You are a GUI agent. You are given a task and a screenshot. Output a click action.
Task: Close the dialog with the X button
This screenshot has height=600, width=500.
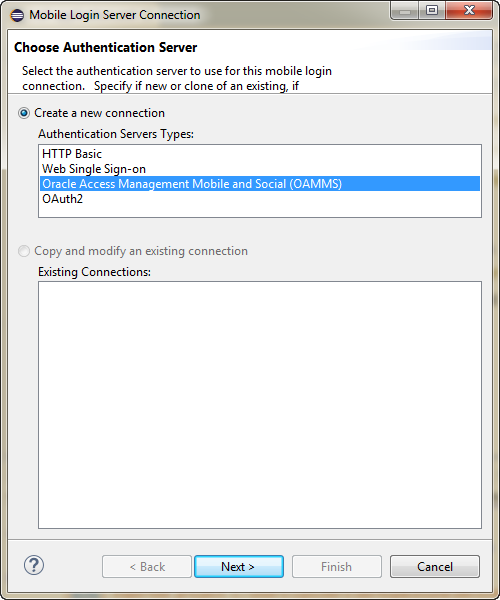click(469, 11)
